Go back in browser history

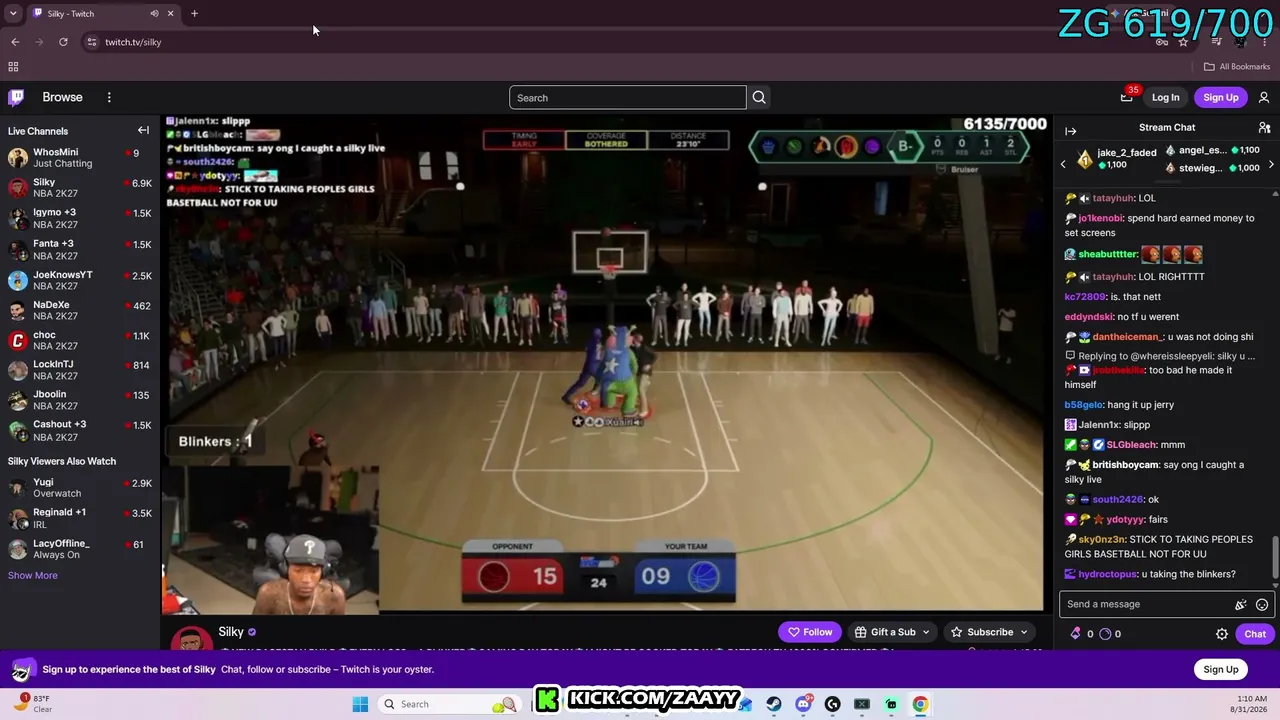coord(15,42)
